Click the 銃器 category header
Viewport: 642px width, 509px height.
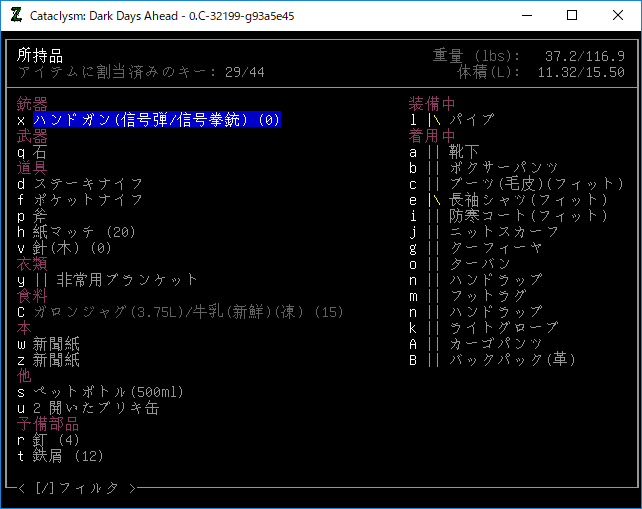pyautogui.click(x=32, y=104)
